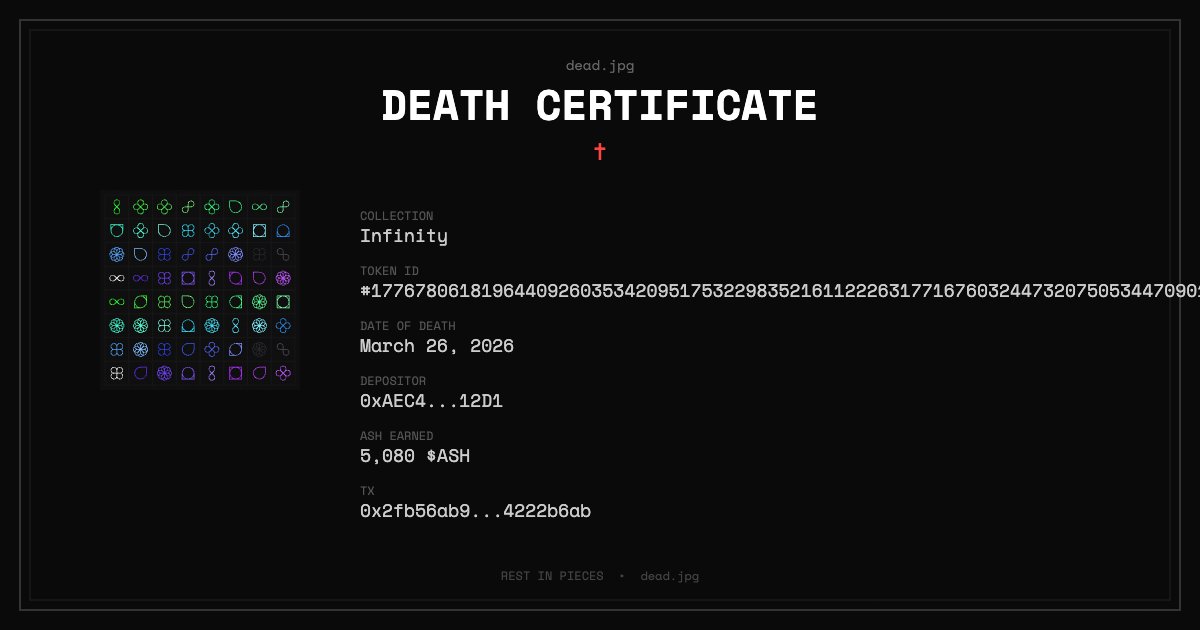
Task: Click the '5,080 $ASH' amount
Action: click(x=415, y=456)
